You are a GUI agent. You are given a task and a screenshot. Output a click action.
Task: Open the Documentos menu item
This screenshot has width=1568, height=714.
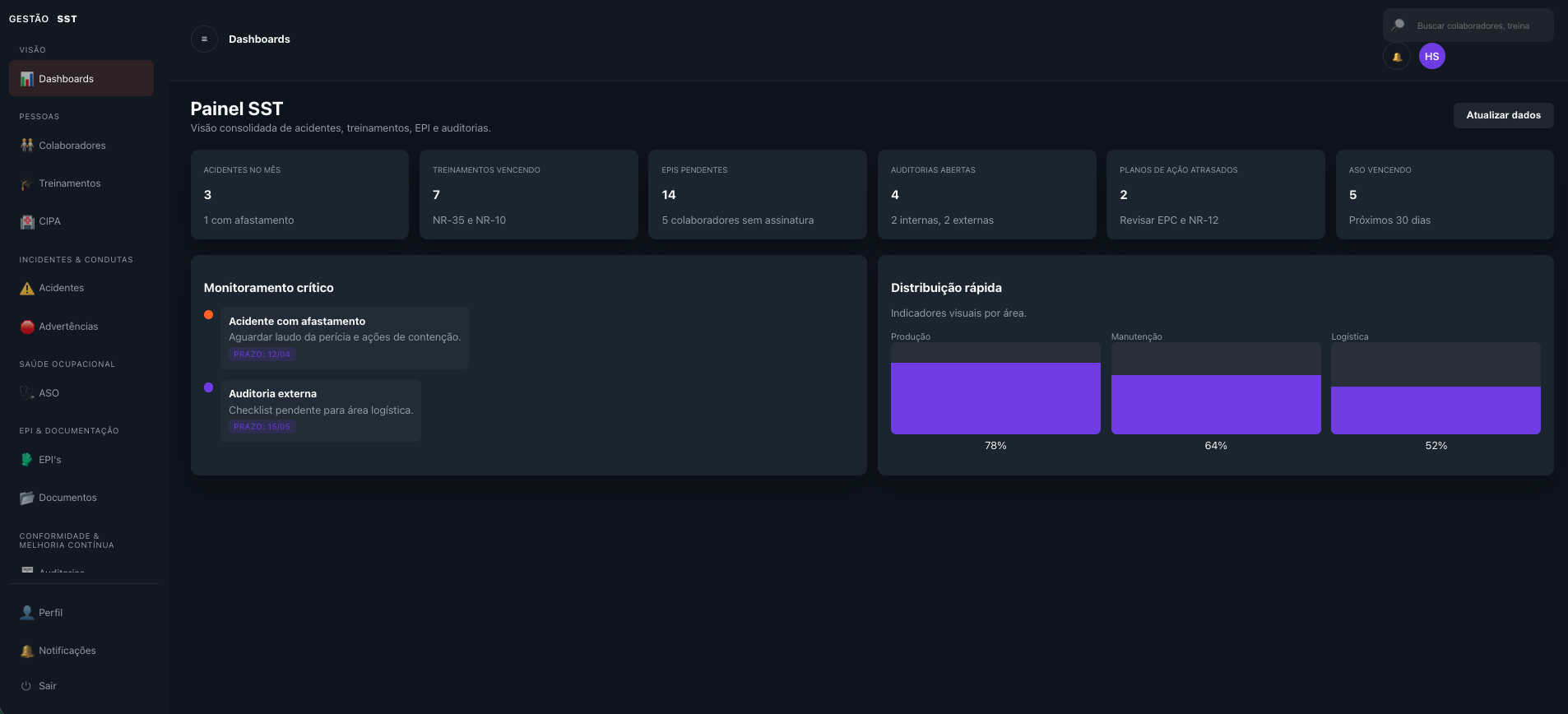(67, 498)
